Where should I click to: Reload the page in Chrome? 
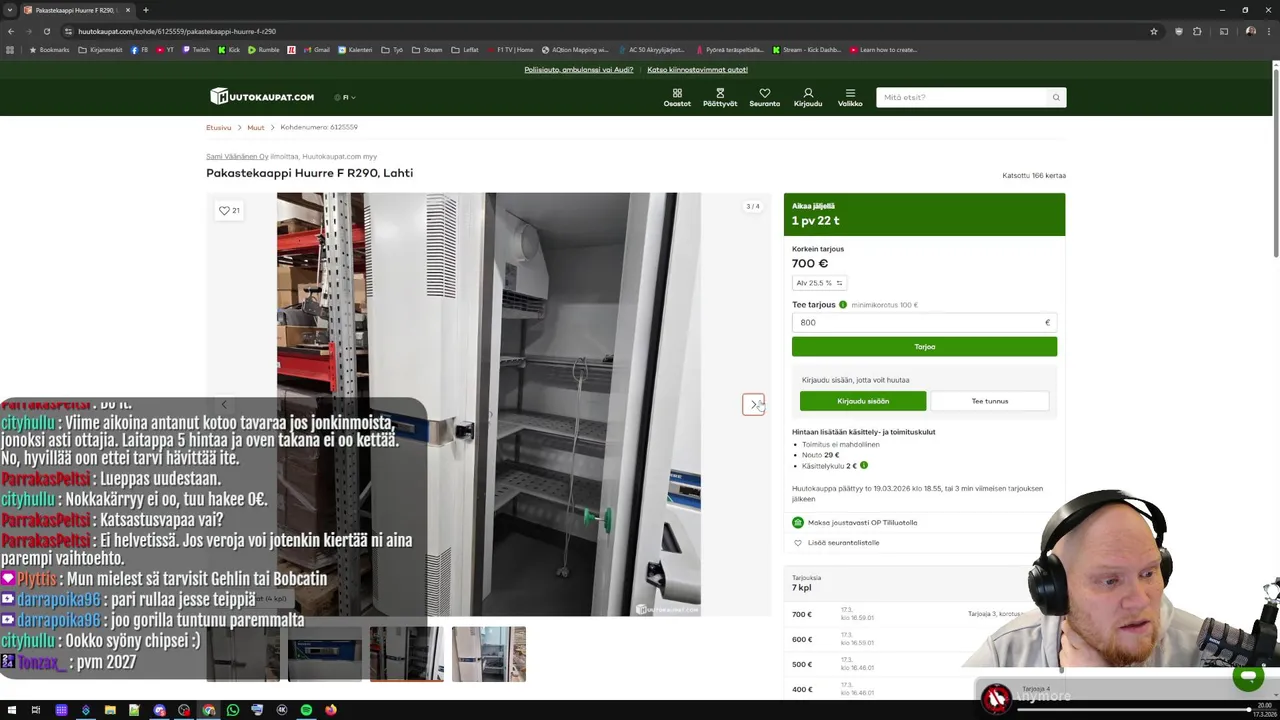(x=46, y=31)
